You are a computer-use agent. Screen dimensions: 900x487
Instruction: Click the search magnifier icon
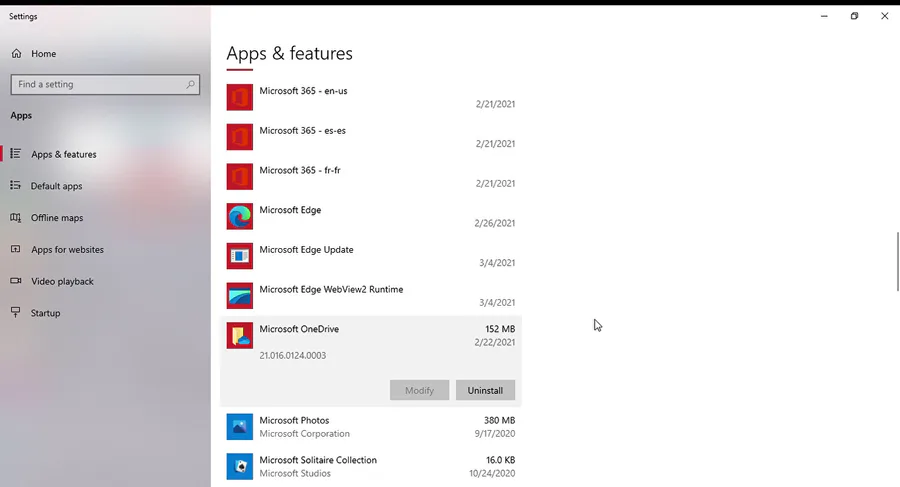pos(190,85)
